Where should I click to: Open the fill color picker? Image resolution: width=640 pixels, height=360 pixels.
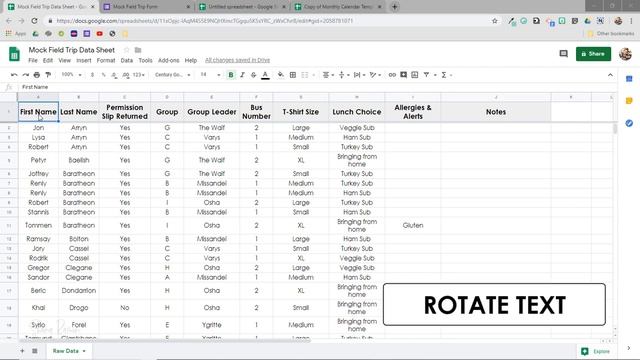(x=281, y=75)
